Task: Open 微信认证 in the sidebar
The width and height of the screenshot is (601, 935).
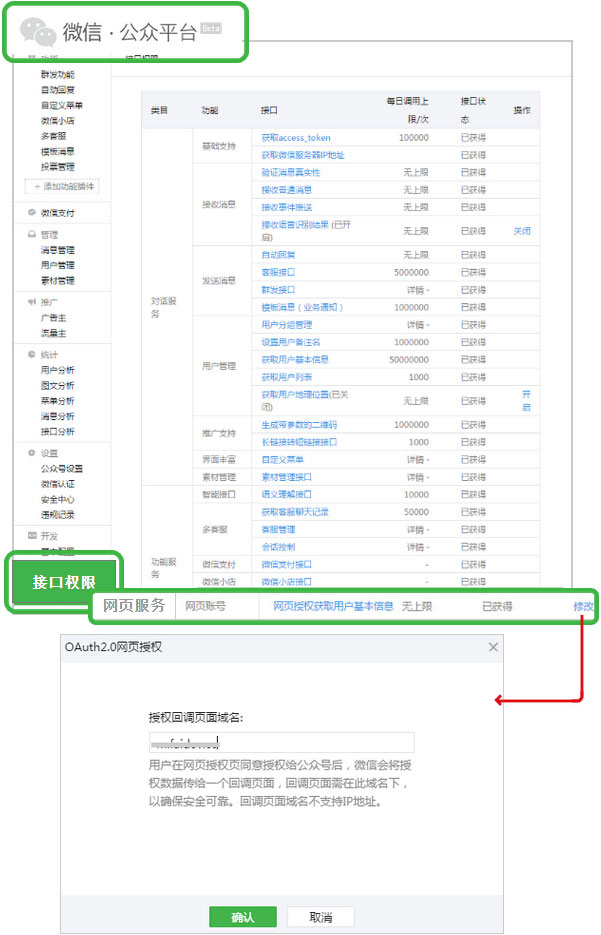Action: point(58,484)
